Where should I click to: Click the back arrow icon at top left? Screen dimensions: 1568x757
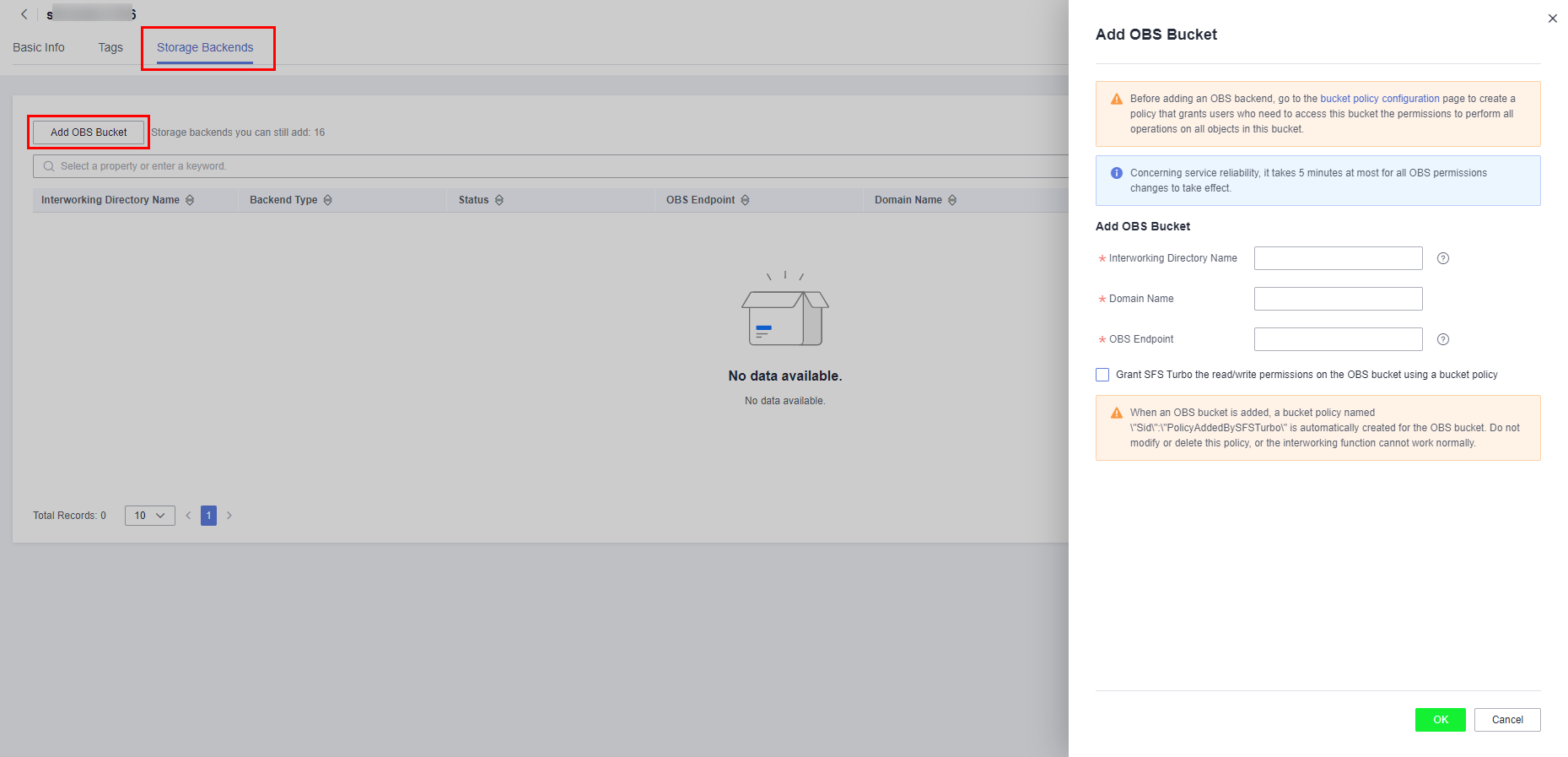[x=24, y=14]
